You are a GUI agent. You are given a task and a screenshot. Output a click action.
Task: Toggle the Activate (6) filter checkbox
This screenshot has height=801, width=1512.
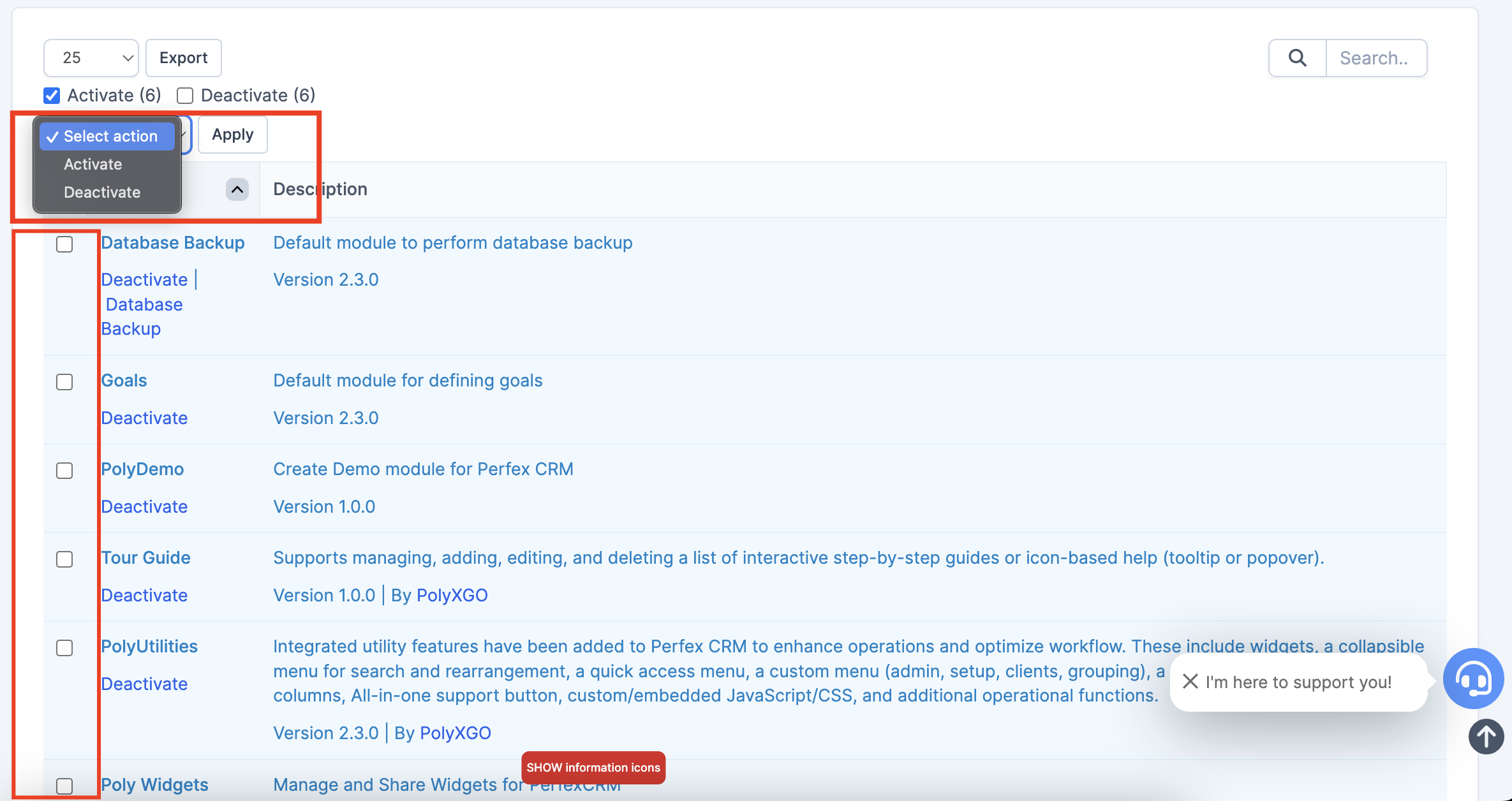point(52,96)
